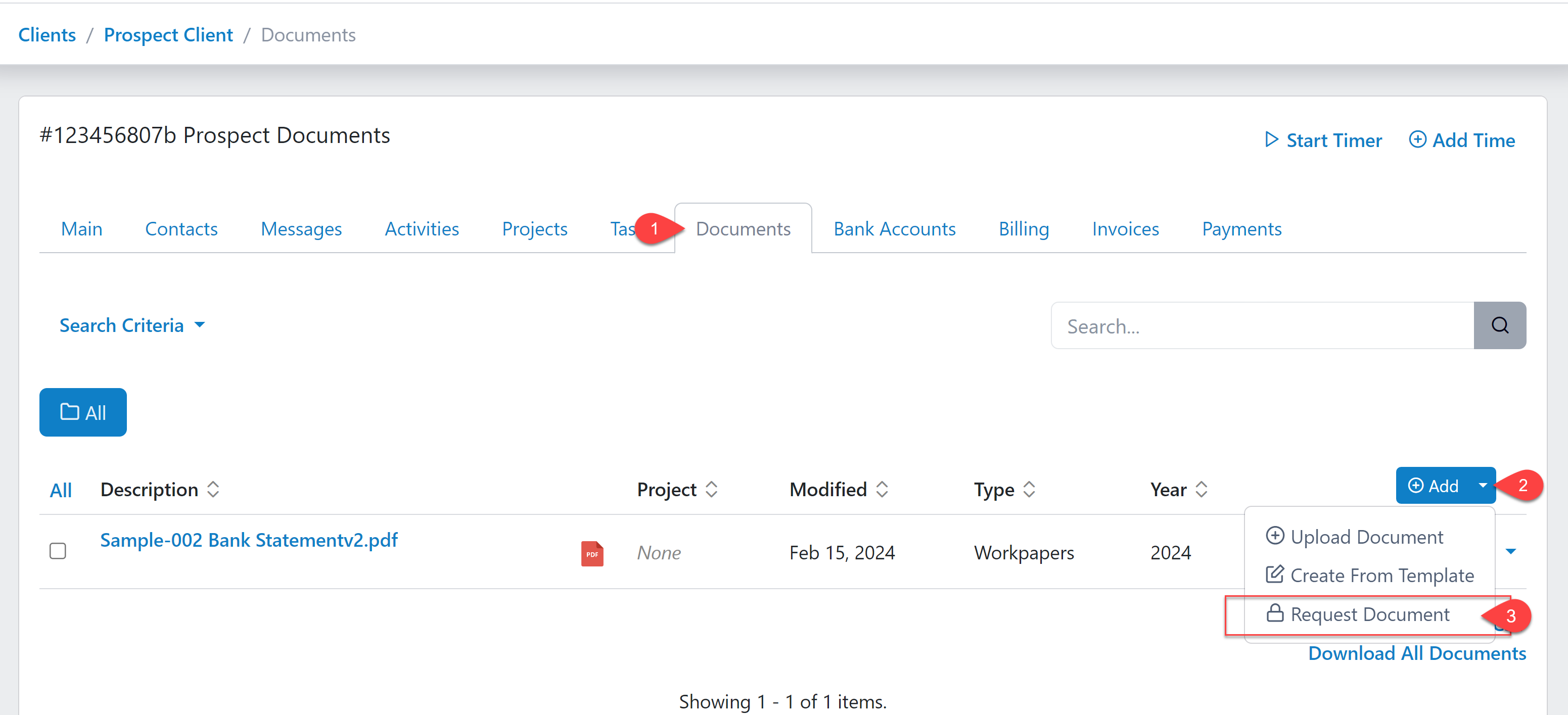Click the plus icon inside the Add button

tap(1416, 486)
